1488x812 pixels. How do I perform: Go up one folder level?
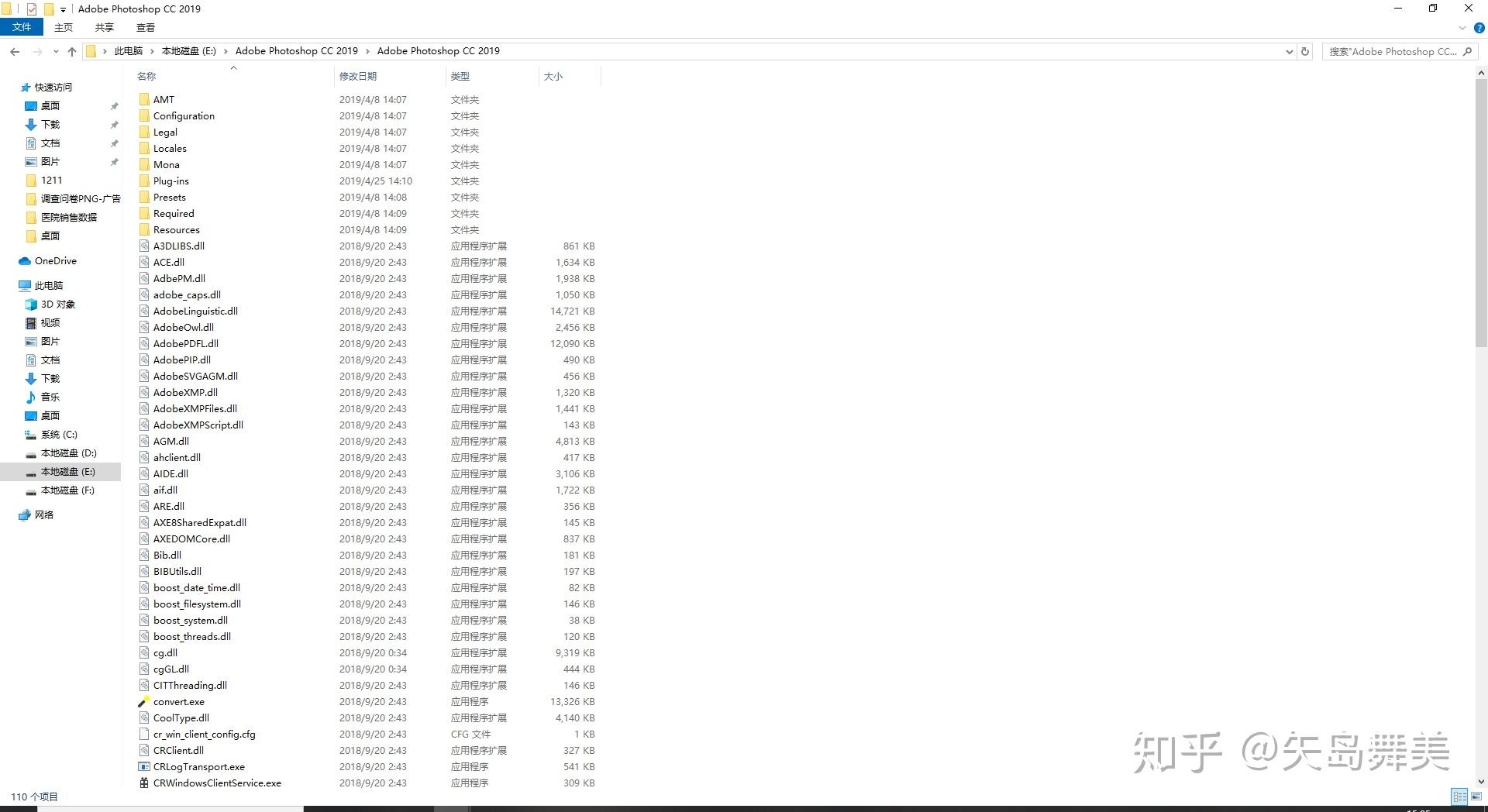(72, 52)
